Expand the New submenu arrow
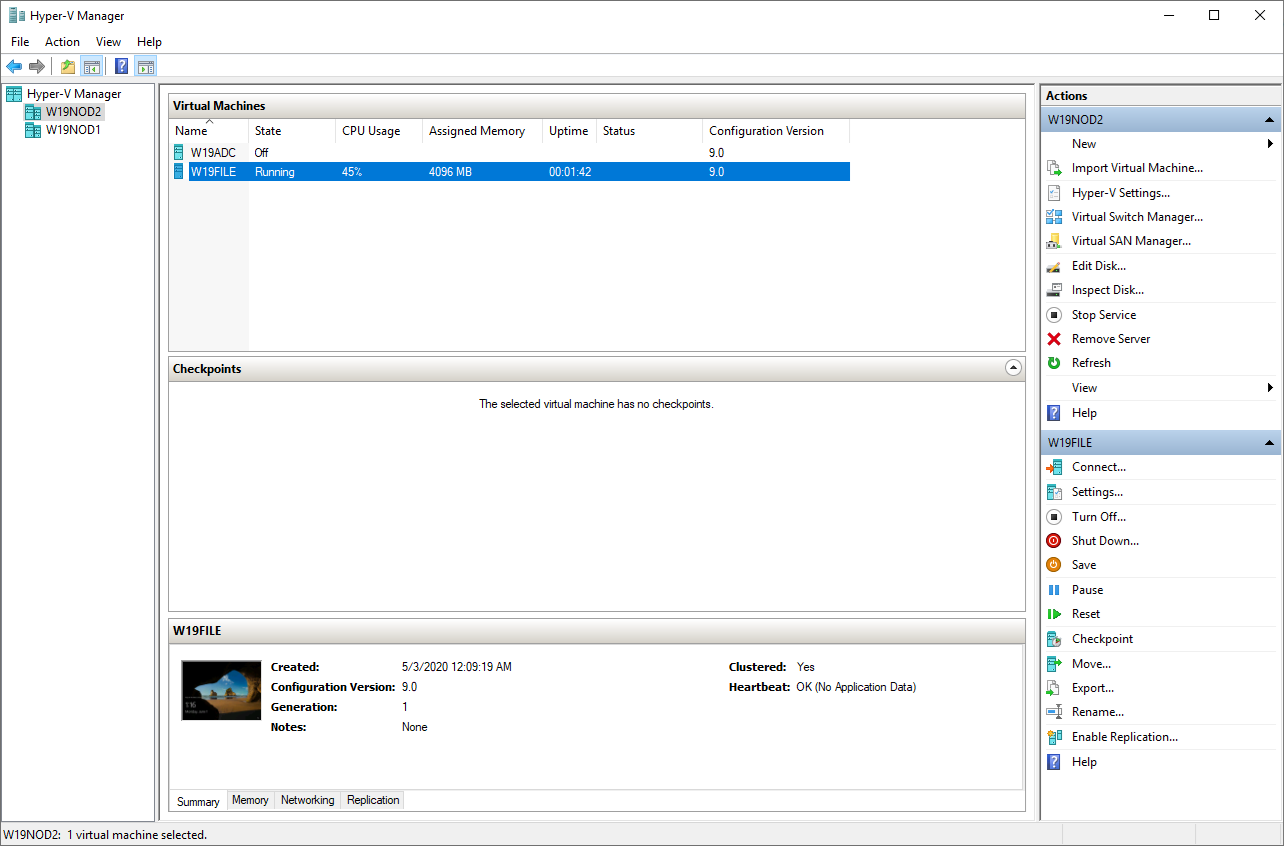The width and height of the screenshot is (1284, 846). pyautogui.click(x=1270, y=144)
